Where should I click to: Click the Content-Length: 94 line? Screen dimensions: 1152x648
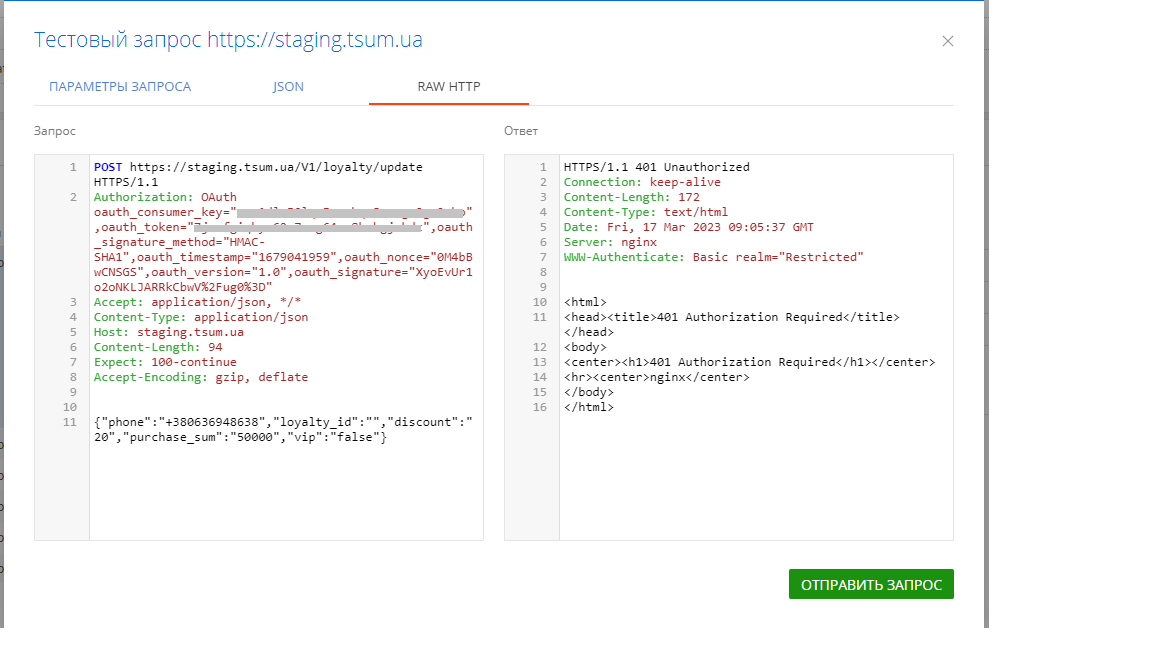(158, 347)
